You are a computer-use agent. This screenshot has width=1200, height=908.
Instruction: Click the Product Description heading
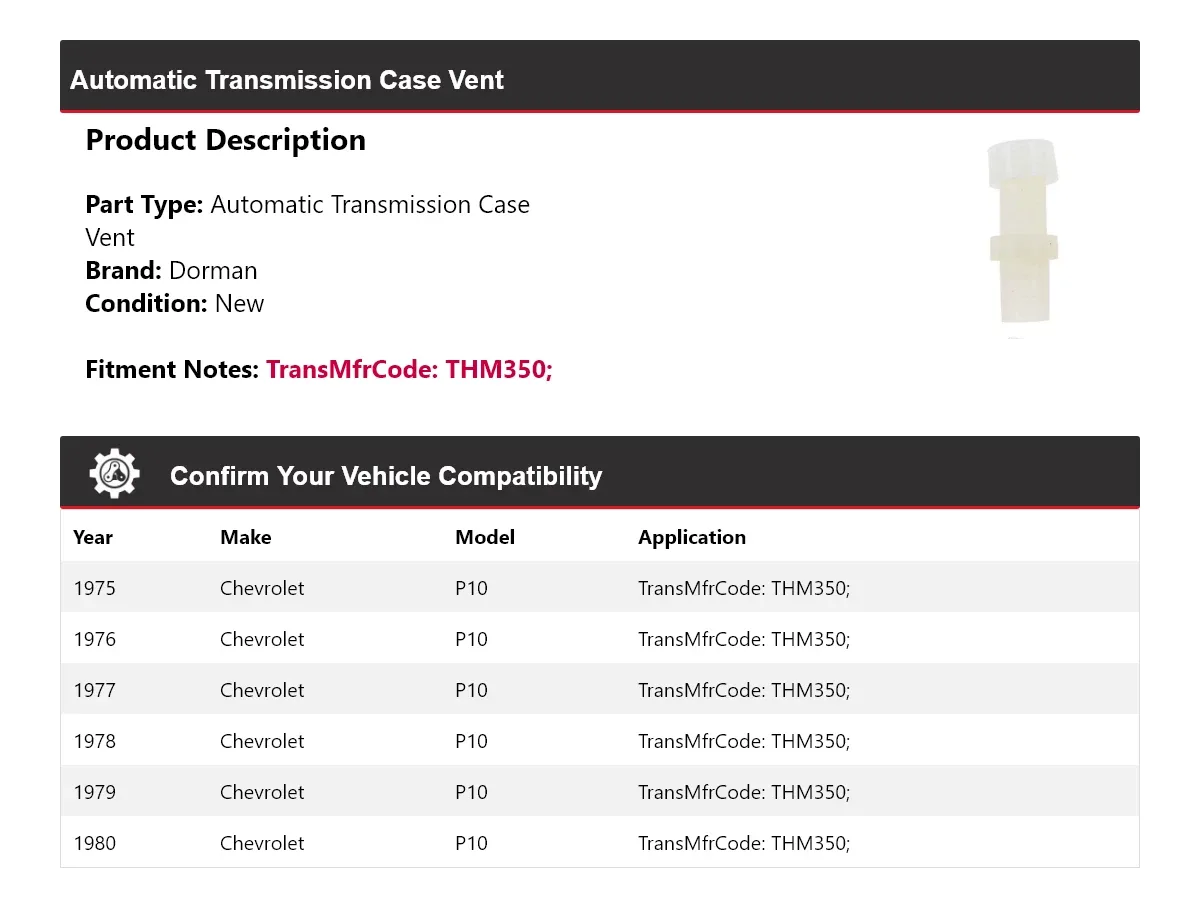point(226,140)
